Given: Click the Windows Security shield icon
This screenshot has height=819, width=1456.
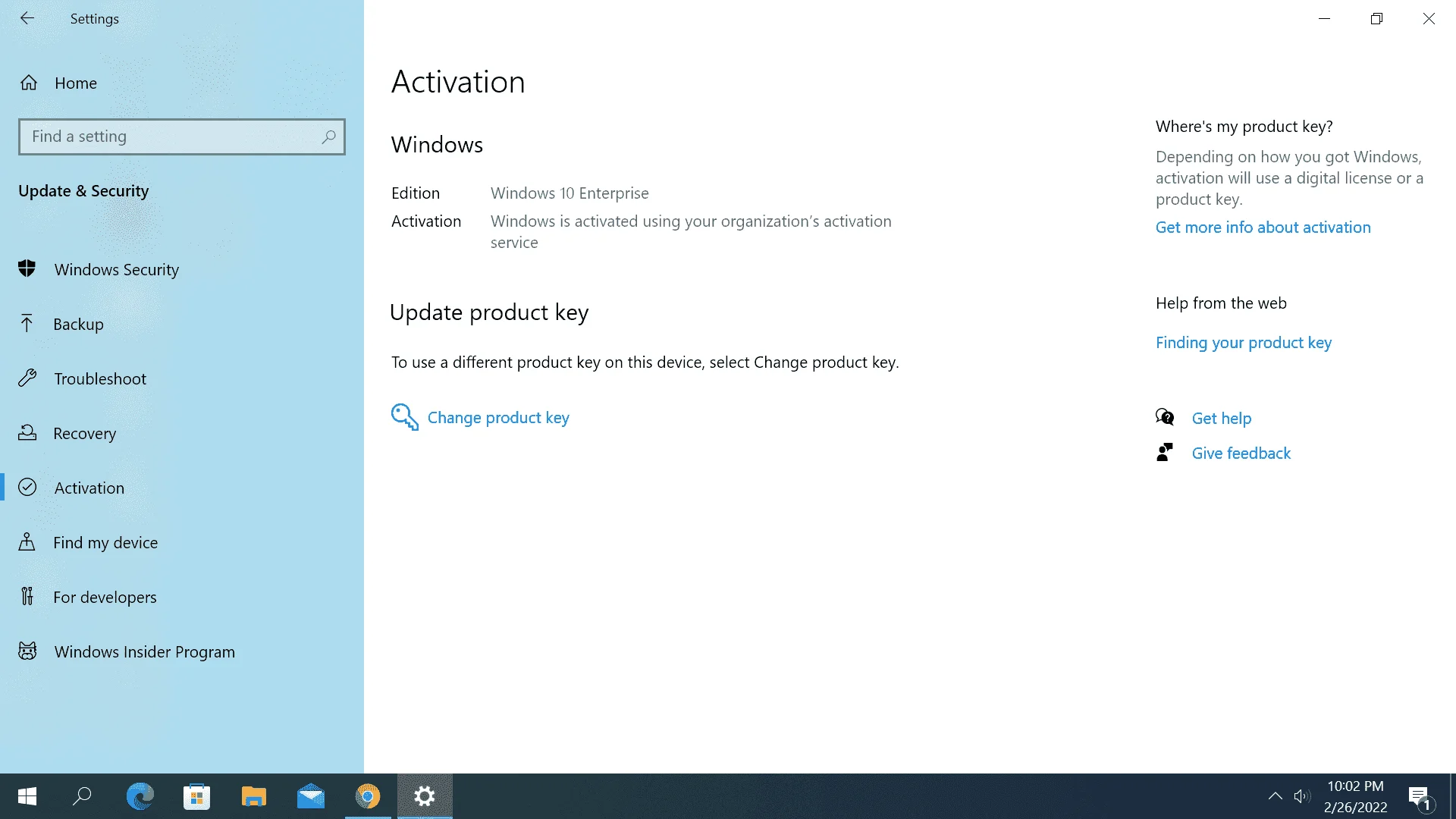Looking at the screenshot, I should coord(27,268).
